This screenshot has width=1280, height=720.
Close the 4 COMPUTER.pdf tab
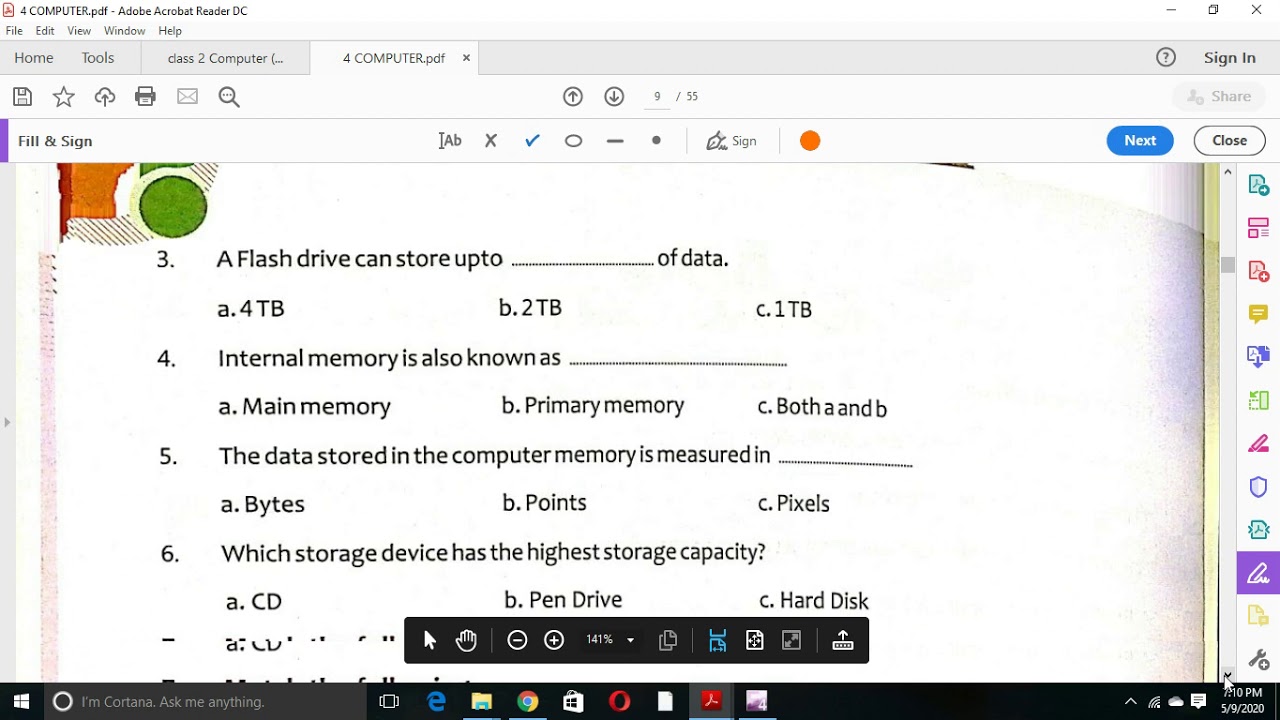click(x=466, y=58)
